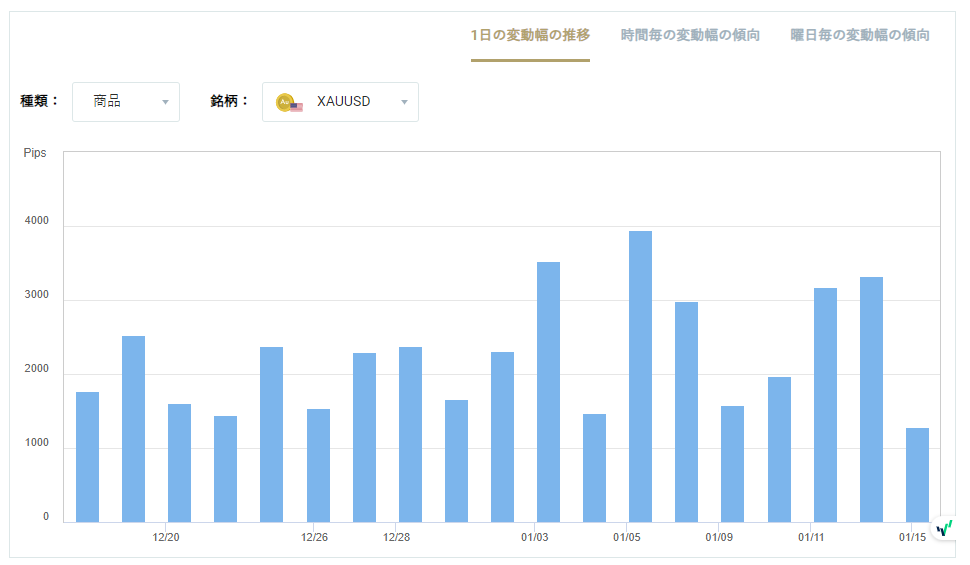Image resolution: width=970 pixels, height=565 pixels.
Task: Select the bar at 01/03
Action: [x=548, y=392]
